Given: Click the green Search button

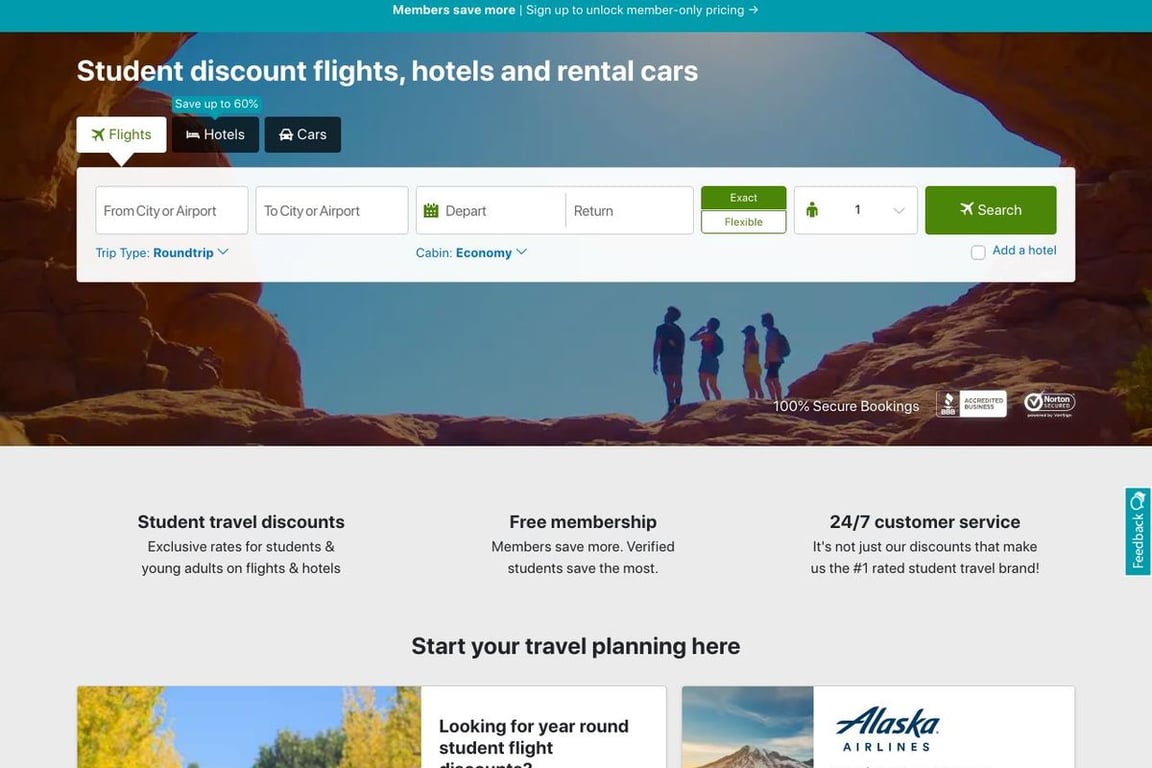Looking at the screenshot, I should point(990,210).
